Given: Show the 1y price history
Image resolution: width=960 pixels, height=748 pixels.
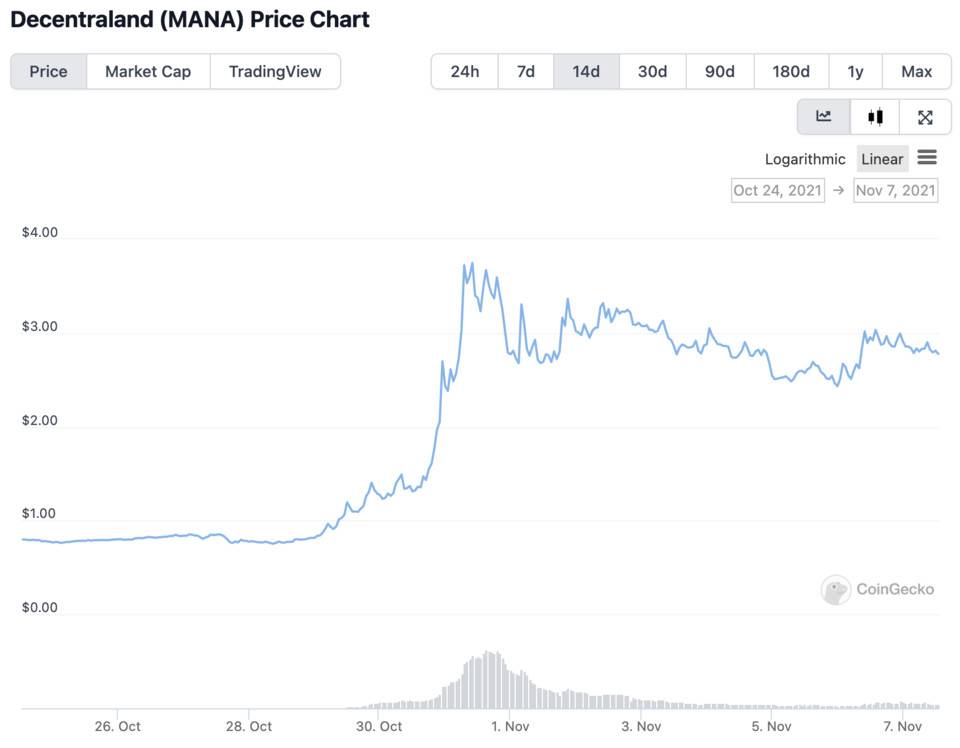Looking at the screenshot, I should click(855, 72).
